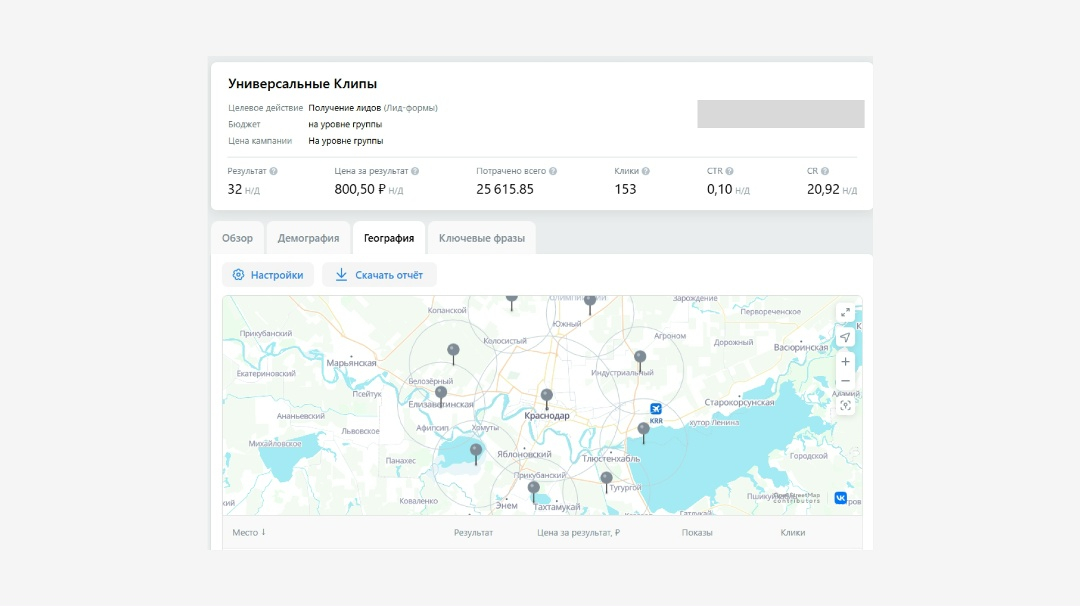The height and width of the screenshot is (606, 1080).
Task: Select the map pin near Индустриальный
Action: 640,357
